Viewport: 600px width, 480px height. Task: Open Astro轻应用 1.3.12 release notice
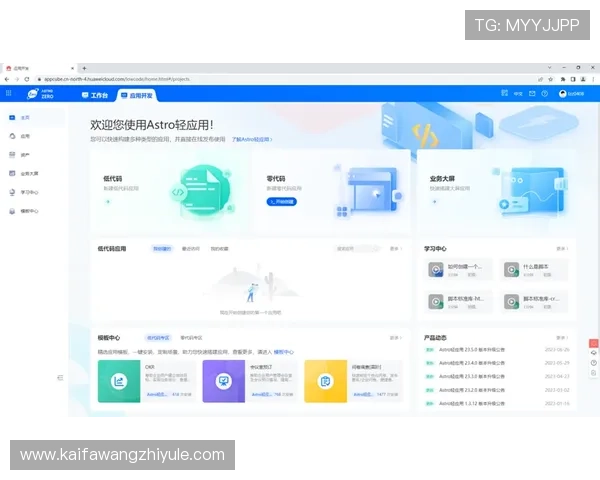[x=472, y=403]
